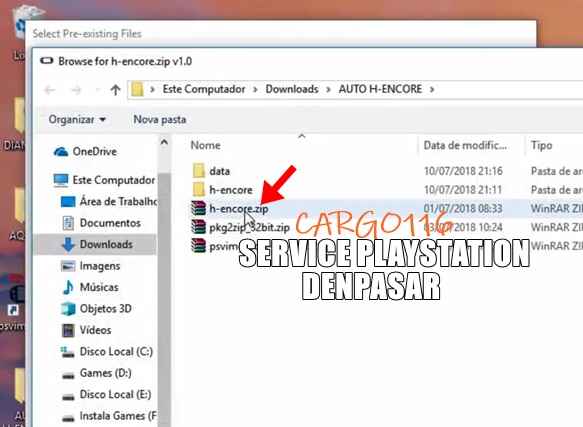Screen dimensions: 583x427
Task: Sort by Tipo column header
Action: pyautogui.click(x=541, y=145)
